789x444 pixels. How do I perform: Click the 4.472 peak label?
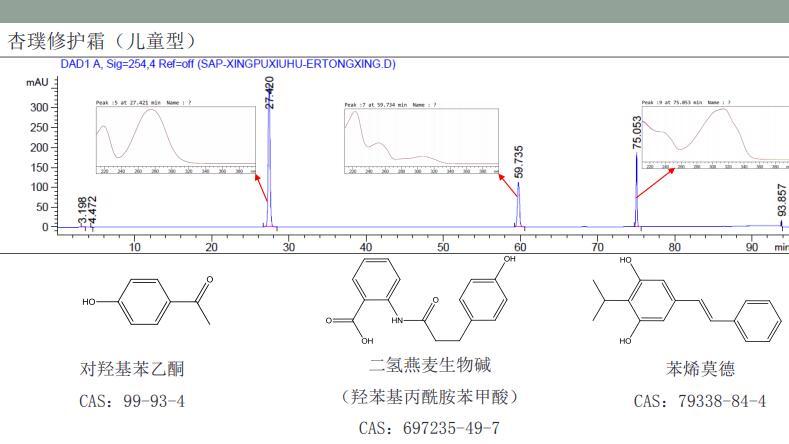[x=92, y=210]
